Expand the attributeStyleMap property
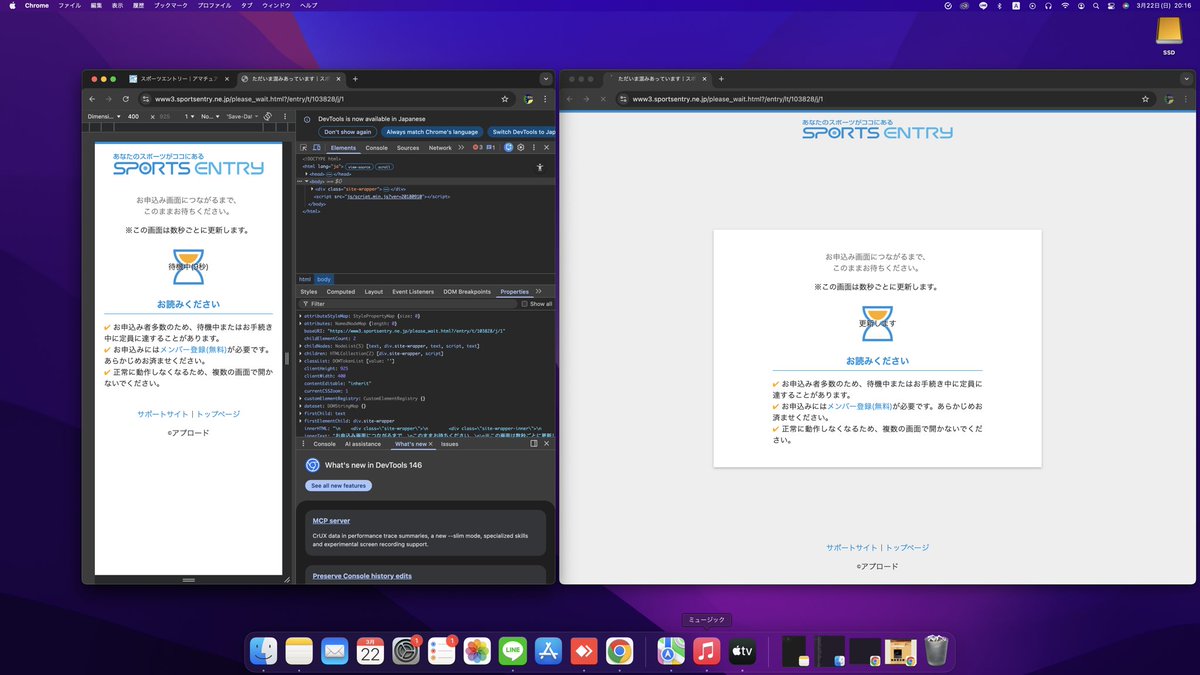Screen dimensions: 1200x675 click(302, 316)
